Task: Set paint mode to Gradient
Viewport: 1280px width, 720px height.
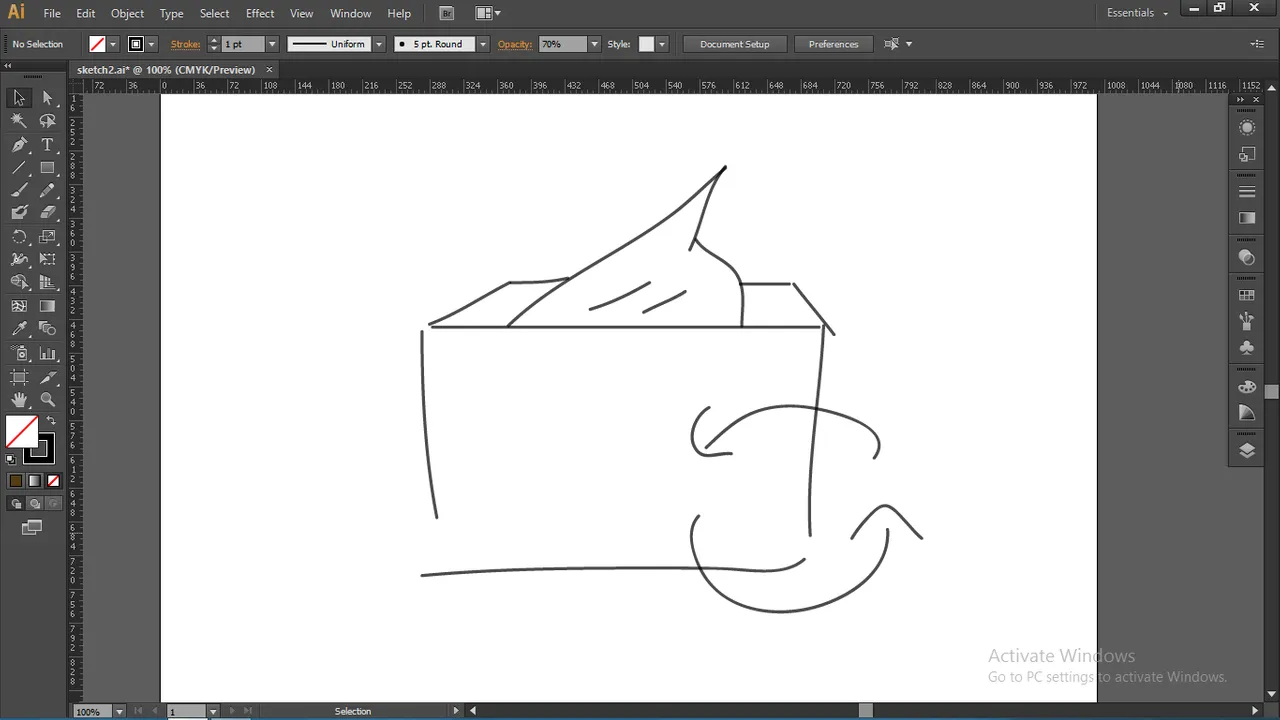Action: (35, 481)
